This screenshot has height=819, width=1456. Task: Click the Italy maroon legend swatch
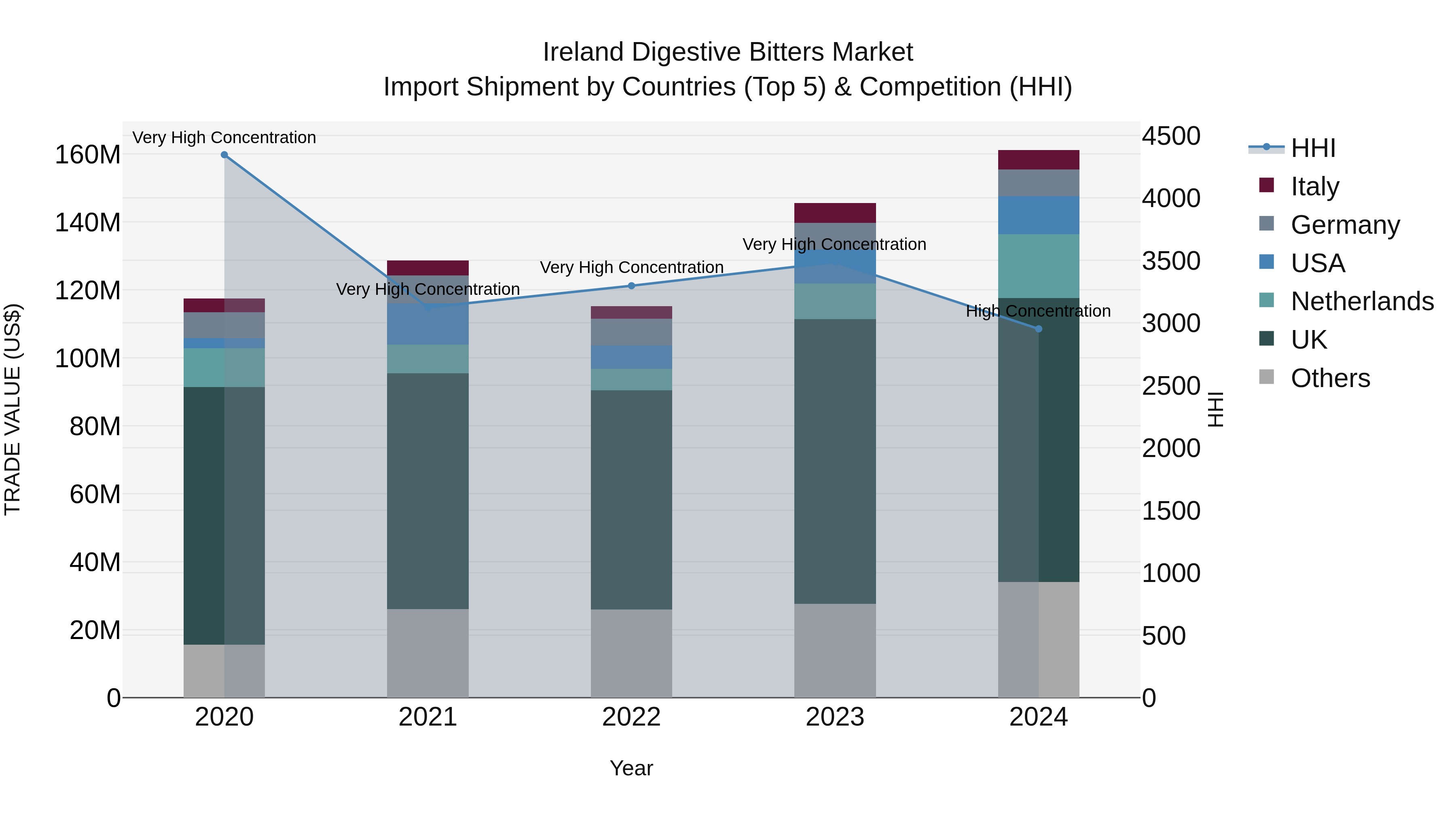click(x=1267, y=185)
